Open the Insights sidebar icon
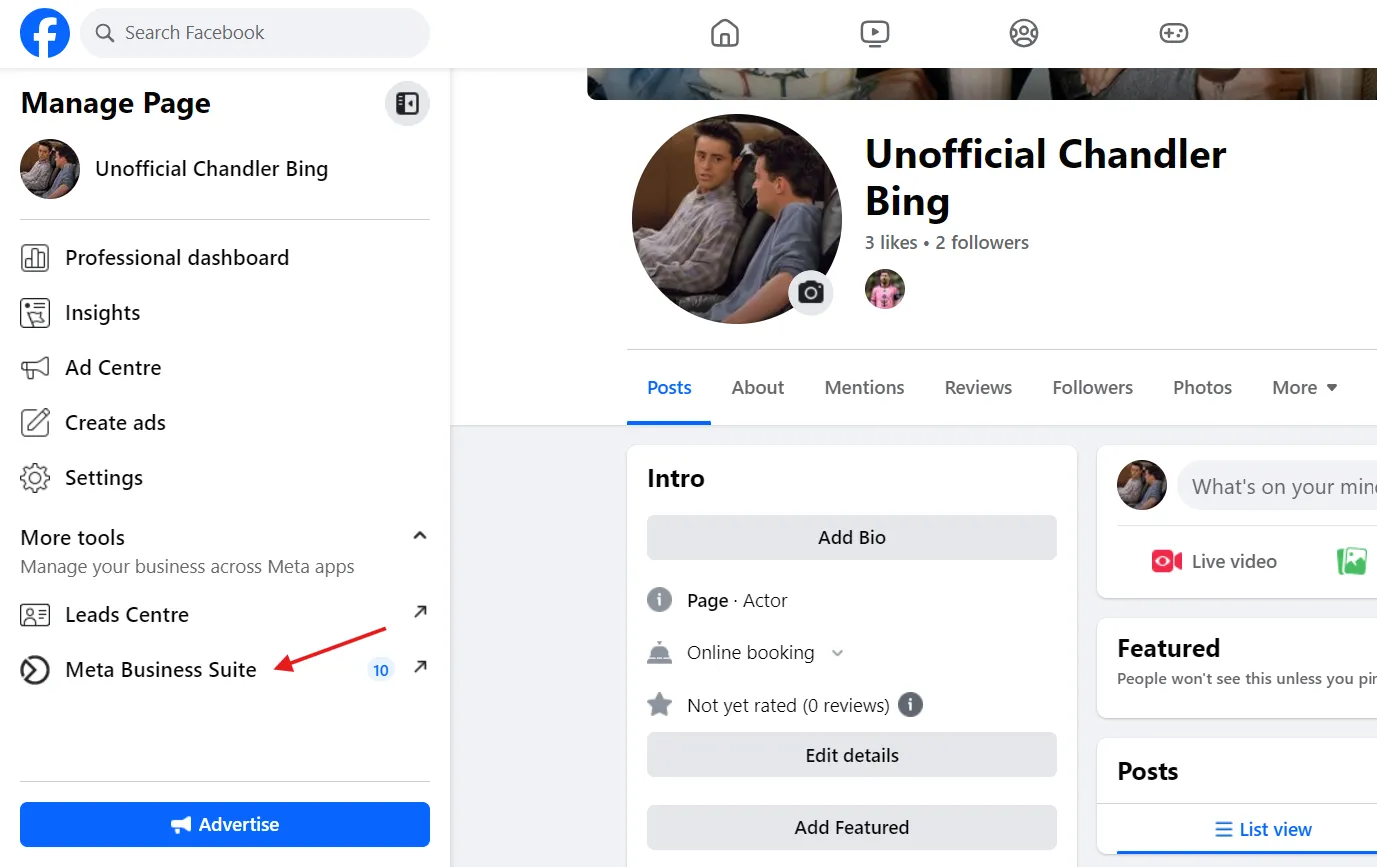1377x867 pixels. [x=35, y=312]
